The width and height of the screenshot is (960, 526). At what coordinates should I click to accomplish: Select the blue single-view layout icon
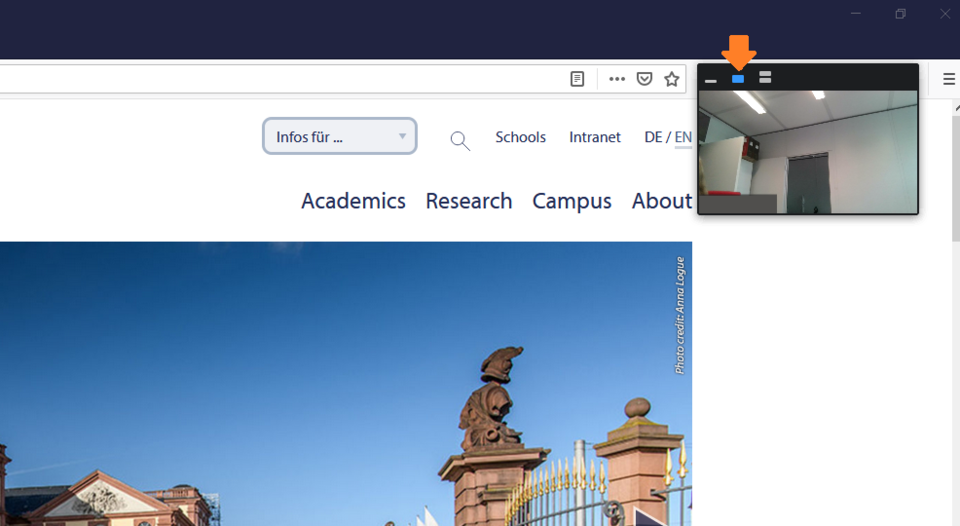[738, 79]
